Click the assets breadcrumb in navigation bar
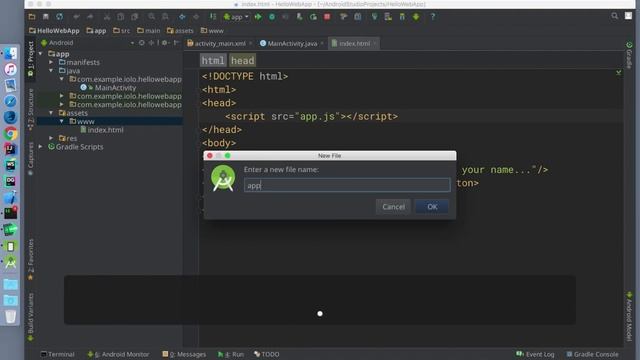 pos(180,31)
